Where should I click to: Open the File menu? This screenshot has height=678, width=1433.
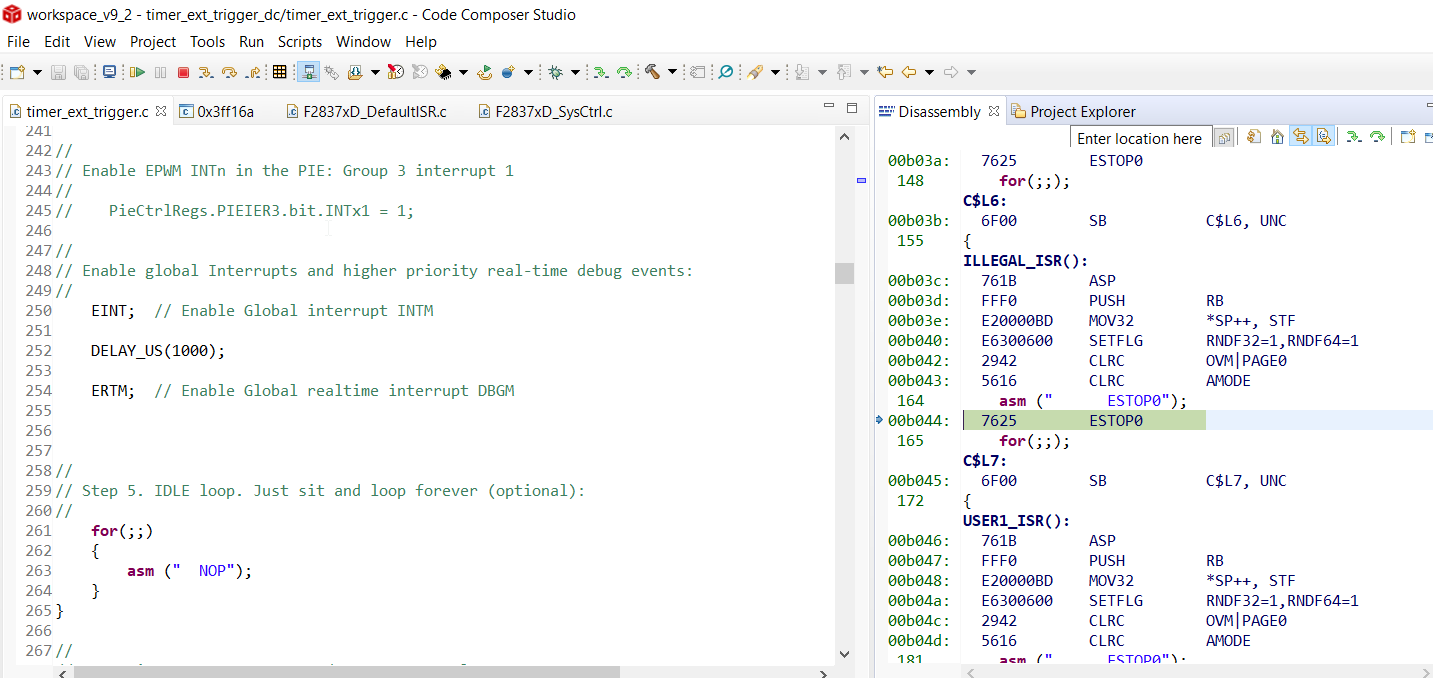pos(18,42)
